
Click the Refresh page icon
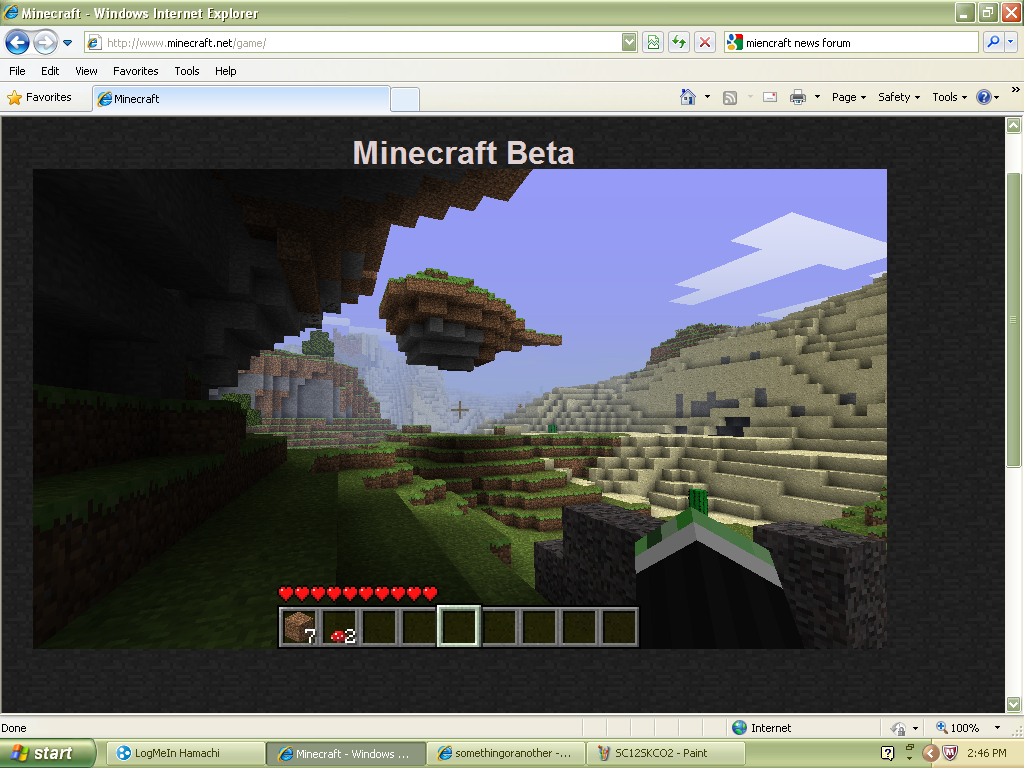[679, 43]
